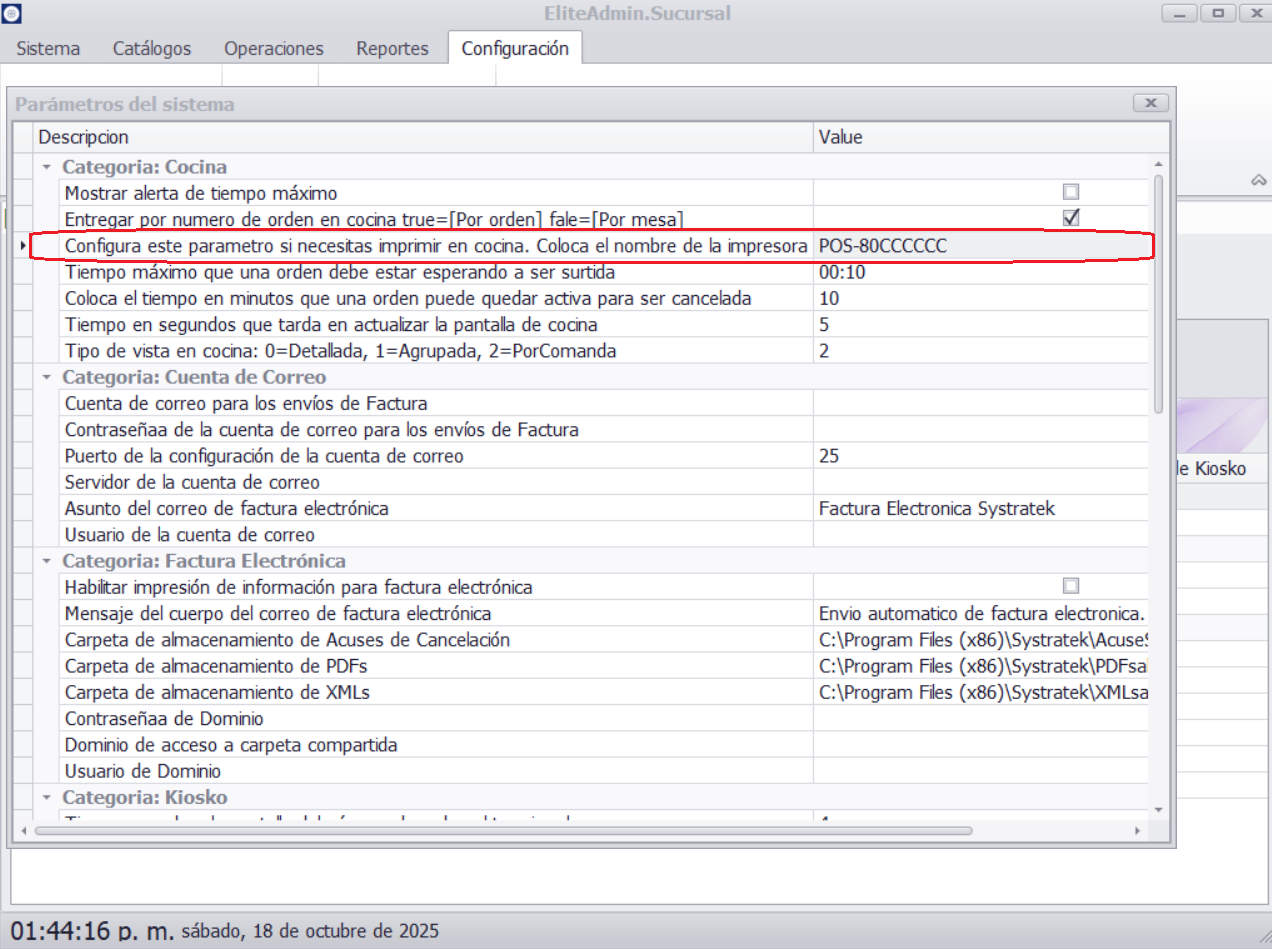Click the EliteAdmin application icon in title bar
The width and height of the screenshot is (1272, 949).
point(11,13)
